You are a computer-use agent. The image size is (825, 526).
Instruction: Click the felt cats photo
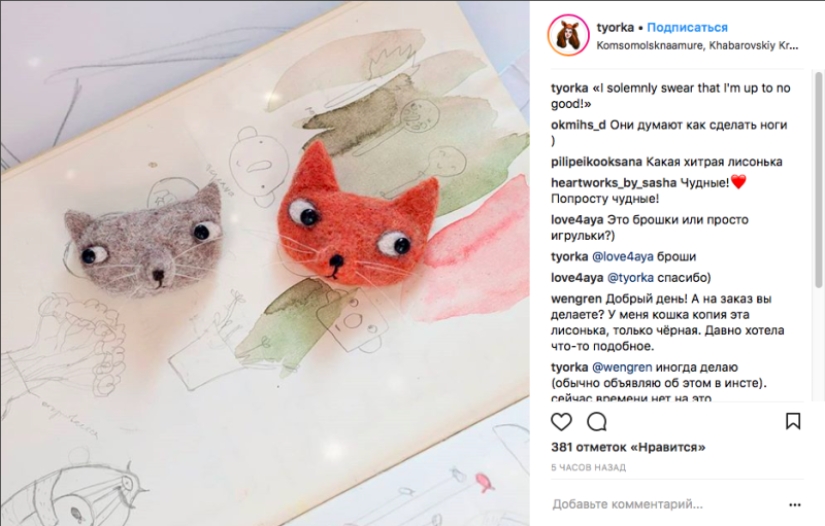click(265, 263)
